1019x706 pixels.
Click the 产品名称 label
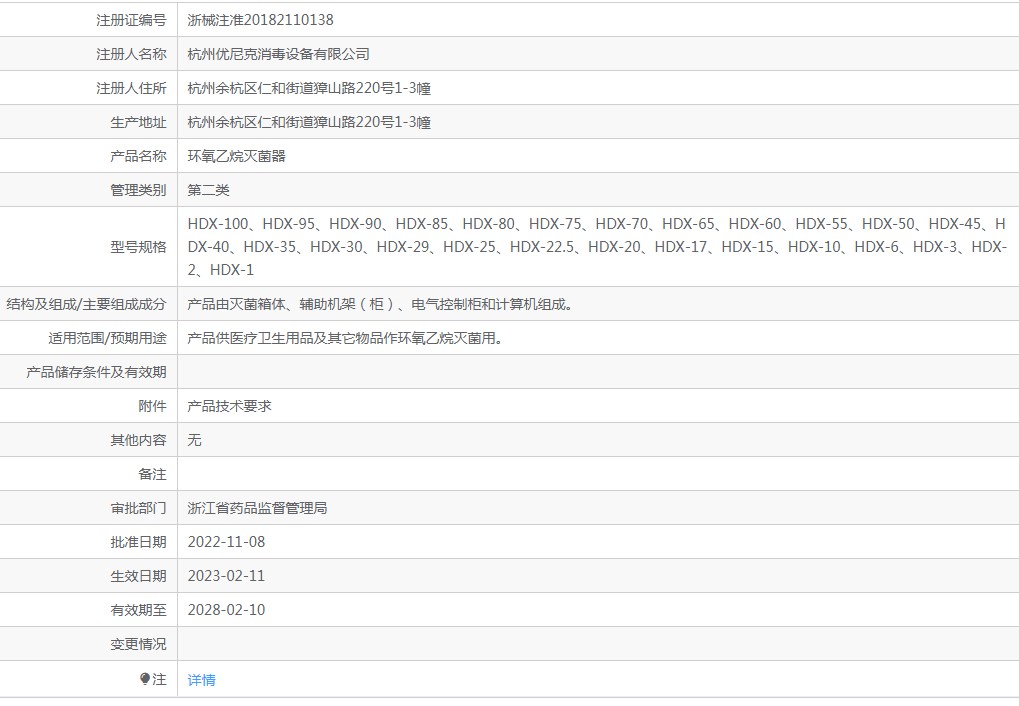[138, 156]
